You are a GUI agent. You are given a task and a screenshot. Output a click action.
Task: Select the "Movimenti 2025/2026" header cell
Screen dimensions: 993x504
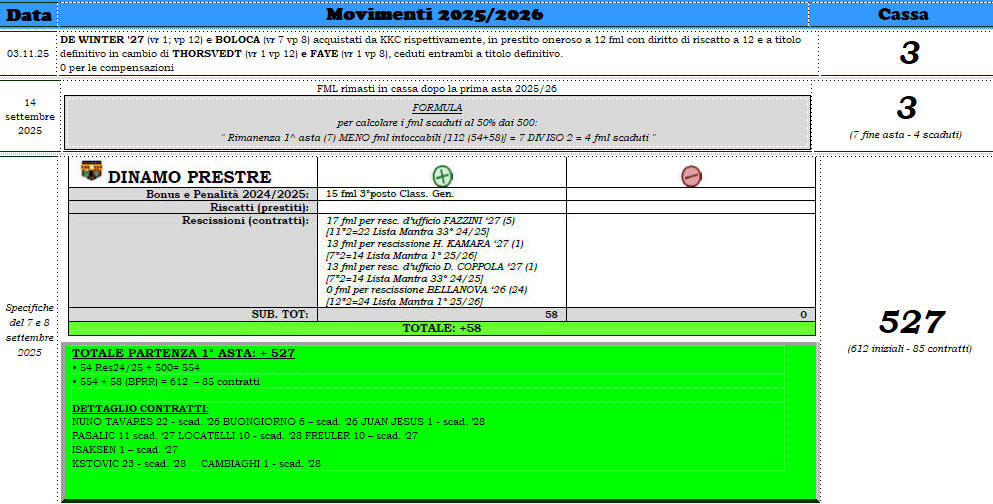pyautogui.click(x=434, y=14)
